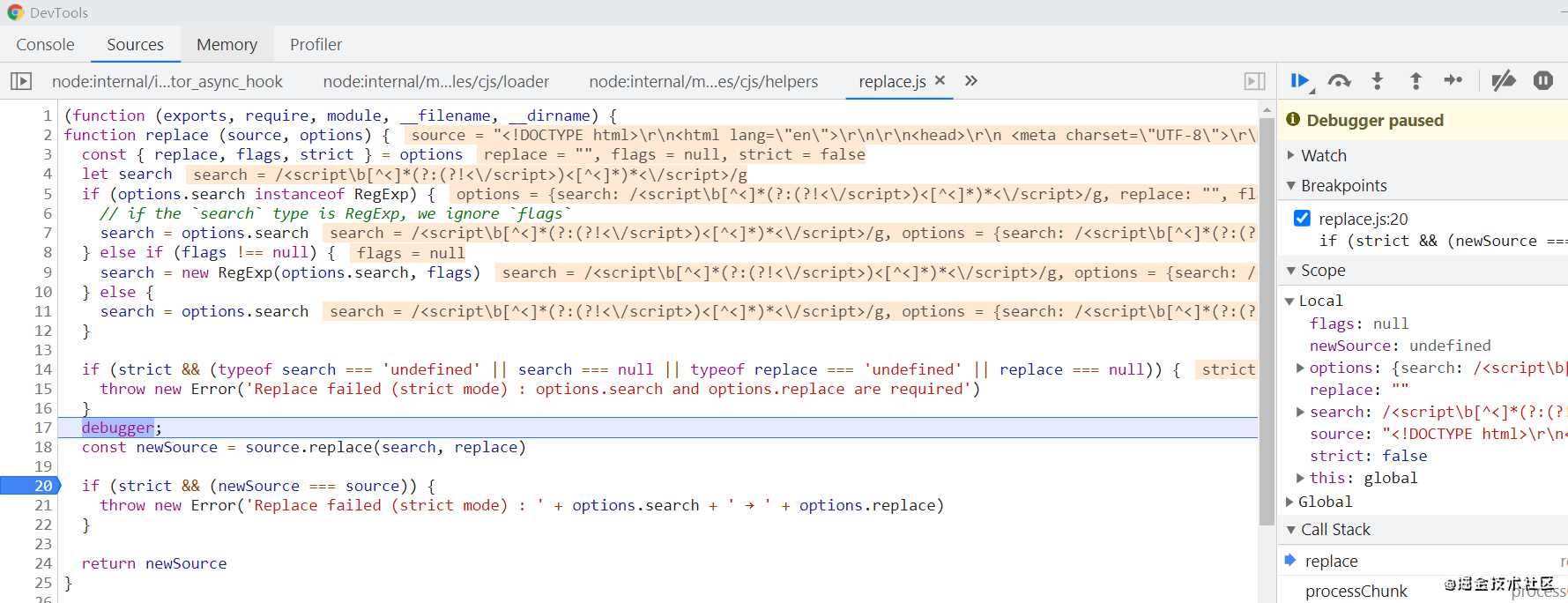Viewport: 1568px width, 603px height.
Task: Hide the debugger sidebar pane
Action: pos(1254,81)
